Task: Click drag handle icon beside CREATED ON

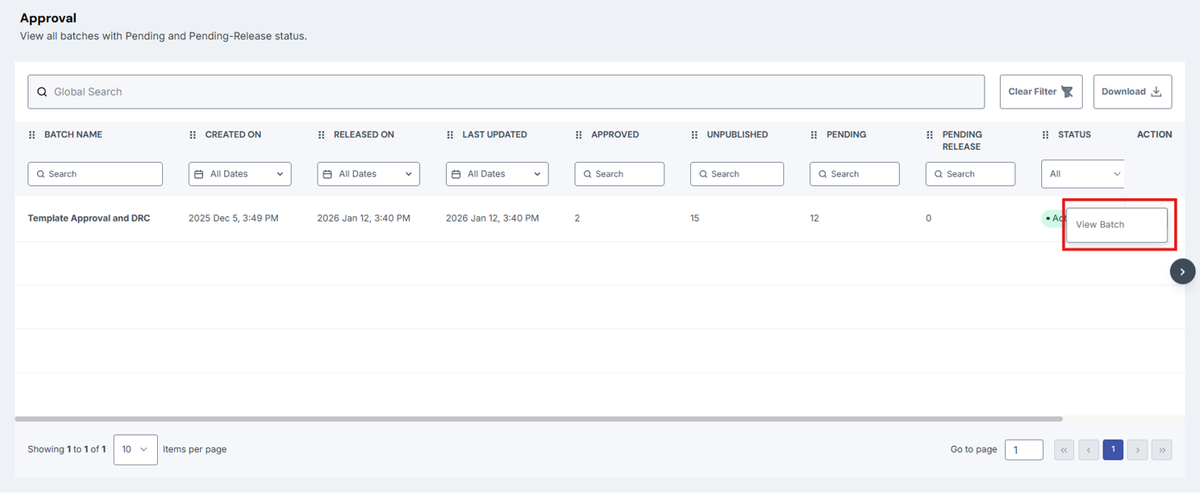Action: pos(193,135)
